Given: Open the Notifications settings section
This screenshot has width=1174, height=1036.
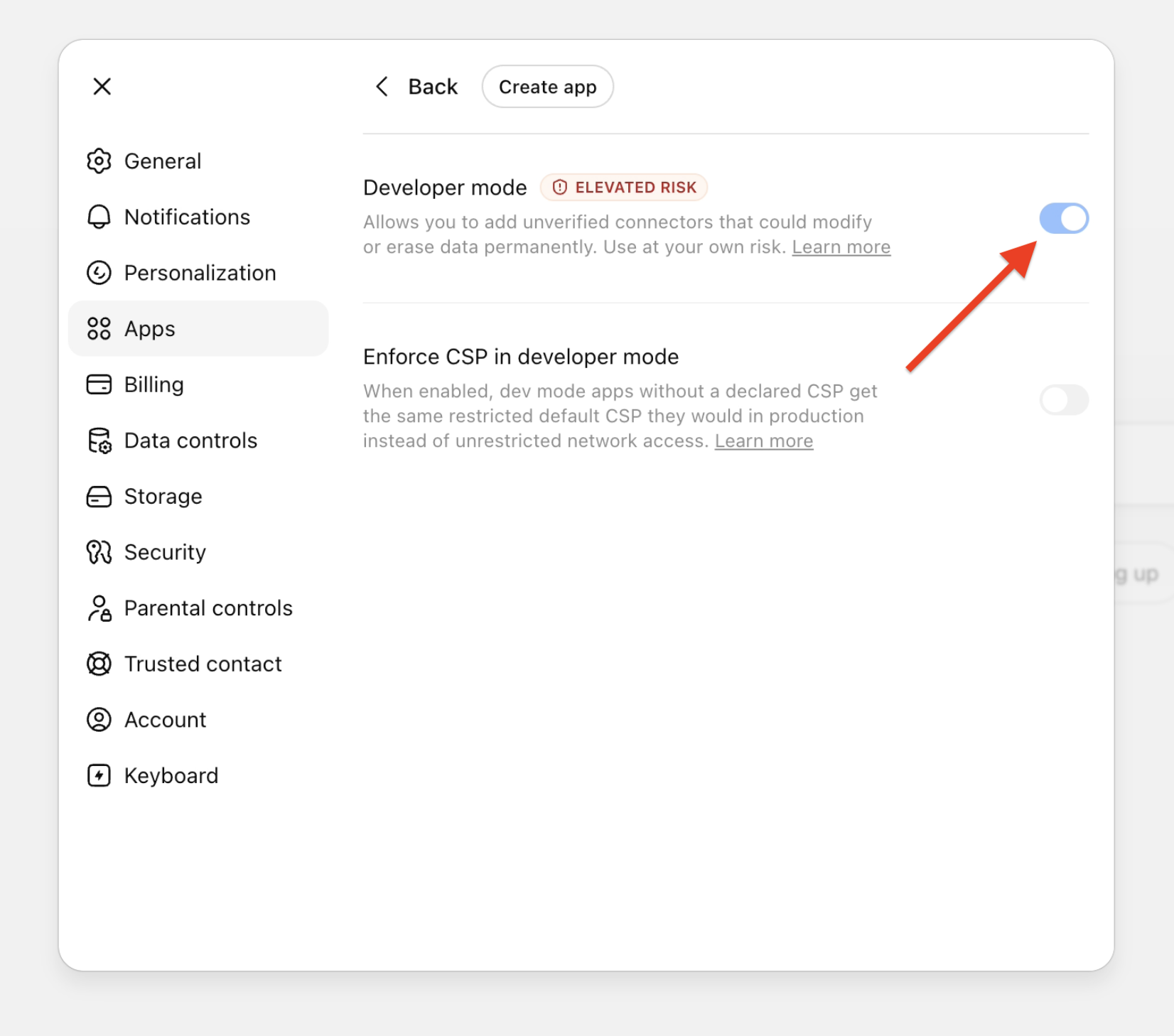Looking at the screenshot, I should 198,217.
